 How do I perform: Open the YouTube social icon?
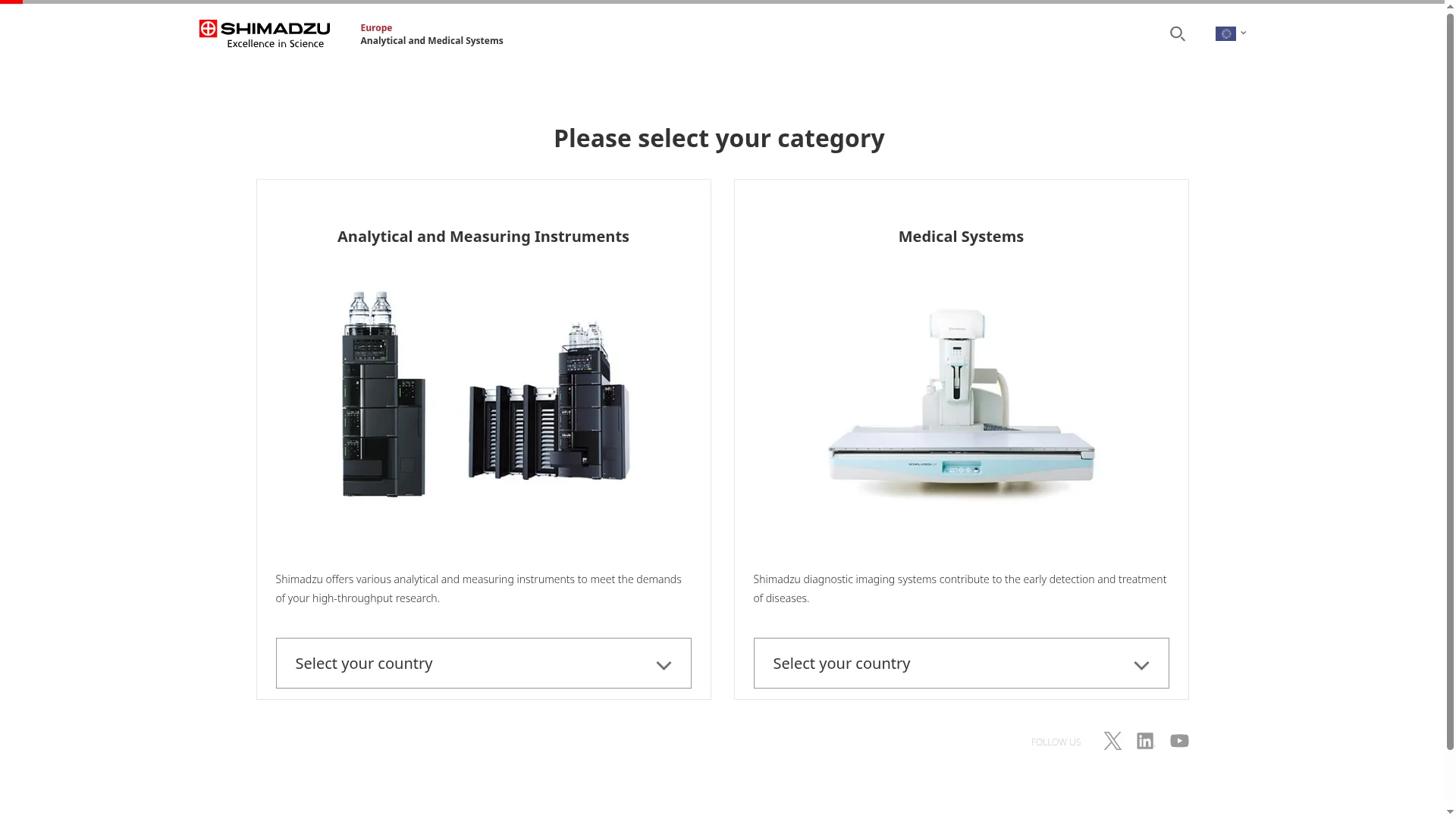1179,741
